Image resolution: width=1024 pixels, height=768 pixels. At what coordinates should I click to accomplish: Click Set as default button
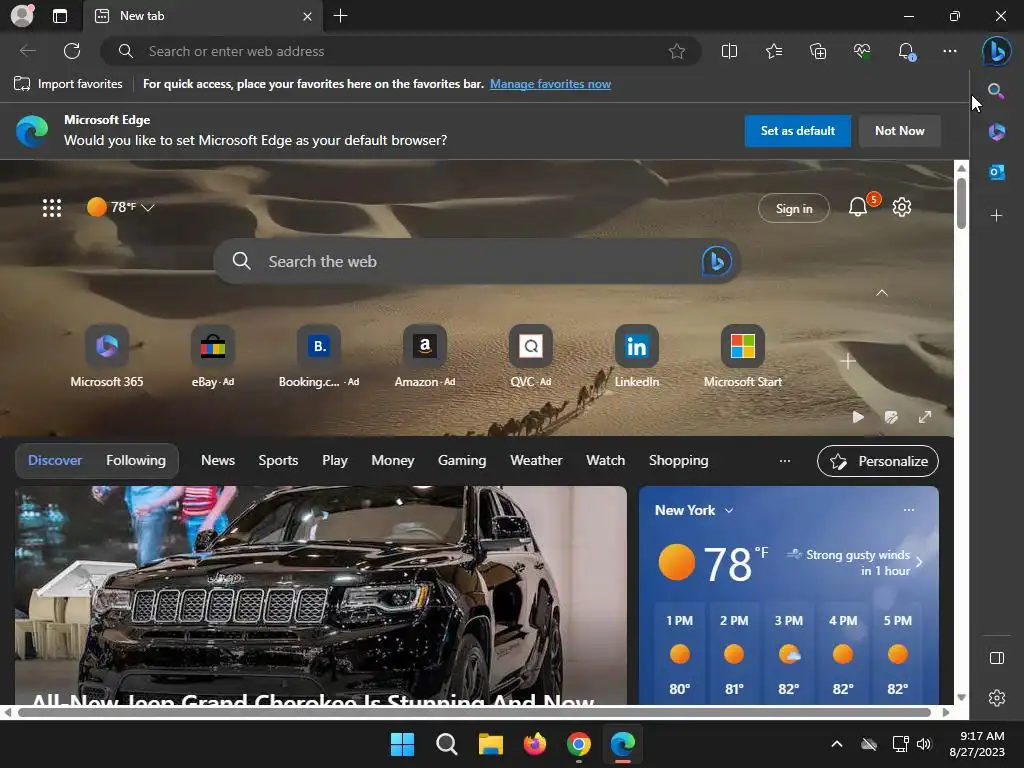coord(797,131)
